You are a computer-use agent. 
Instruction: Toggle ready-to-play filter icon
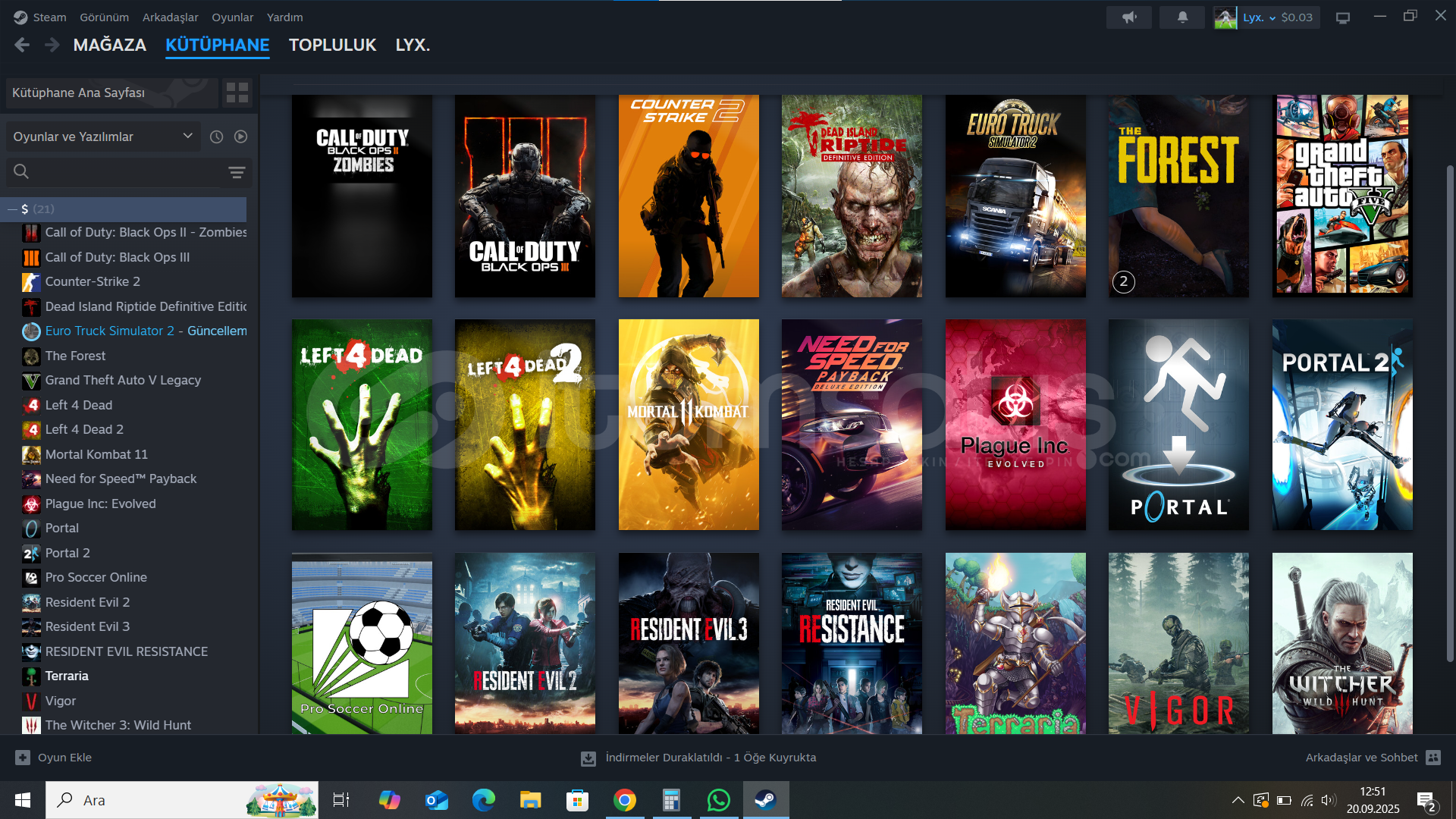(240, 136)
